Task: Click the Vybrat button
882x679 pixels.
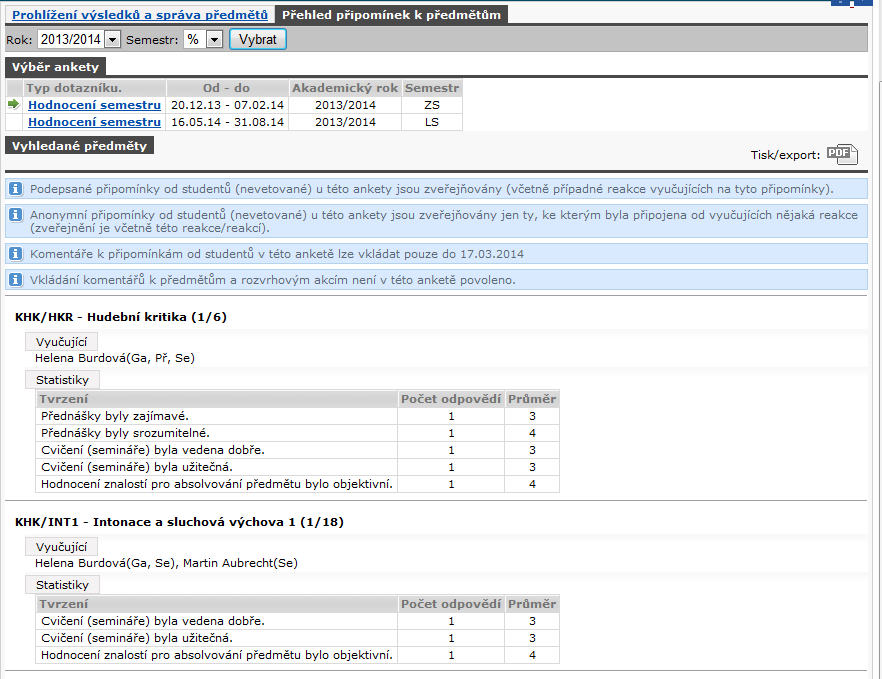Action: tap(258, 39)
